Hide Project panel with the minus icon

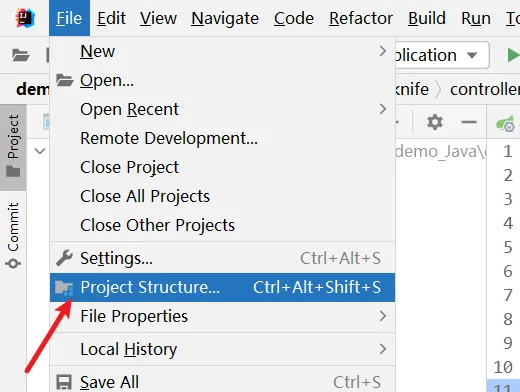click(469, 122)
